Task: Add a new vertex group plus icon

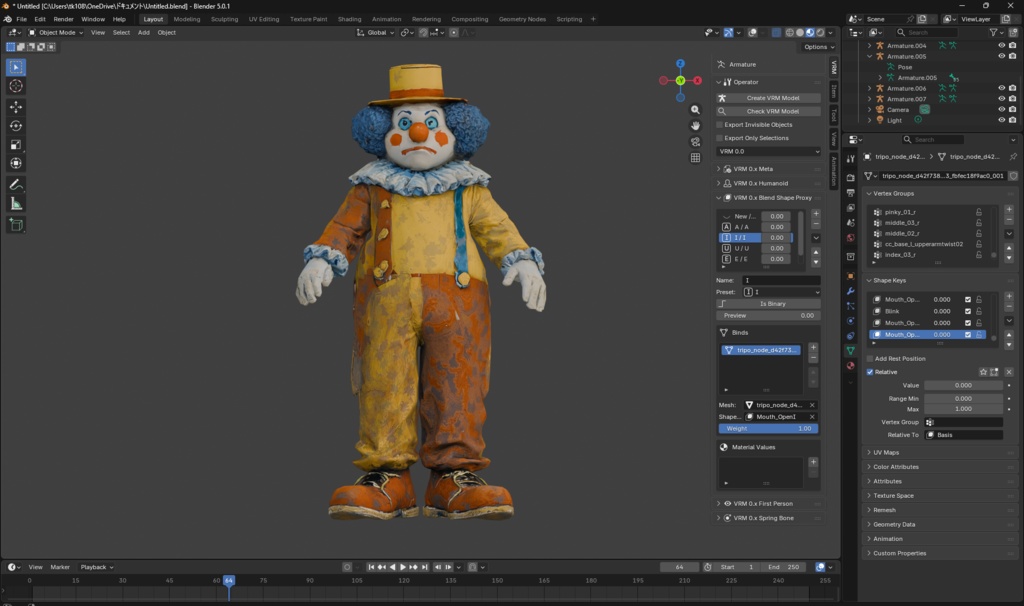Action: pyautogui.click(x=1009, y=210)
